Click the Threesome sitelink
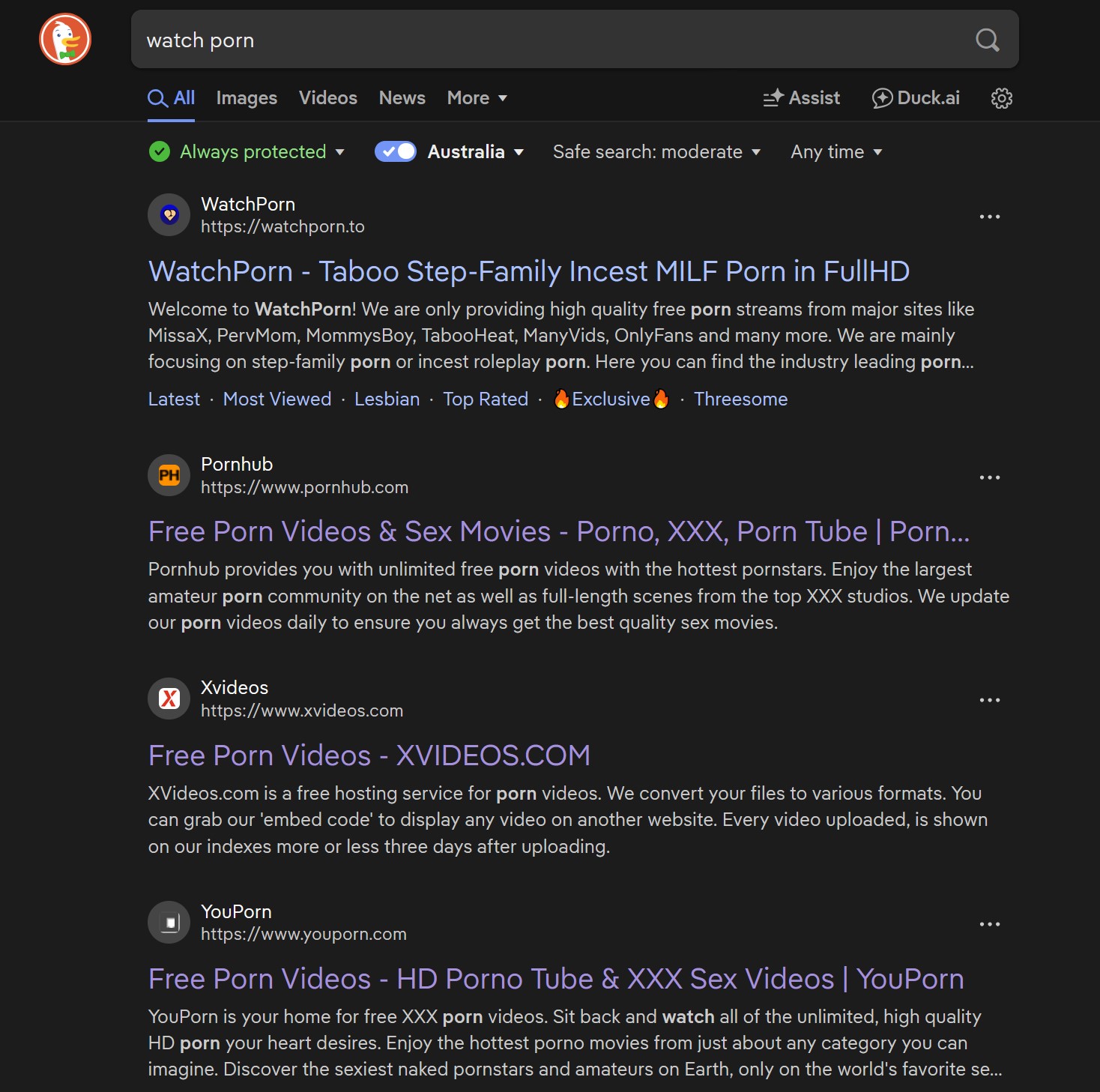The height and width of the screenshot is (1092, 1100). 740,399
